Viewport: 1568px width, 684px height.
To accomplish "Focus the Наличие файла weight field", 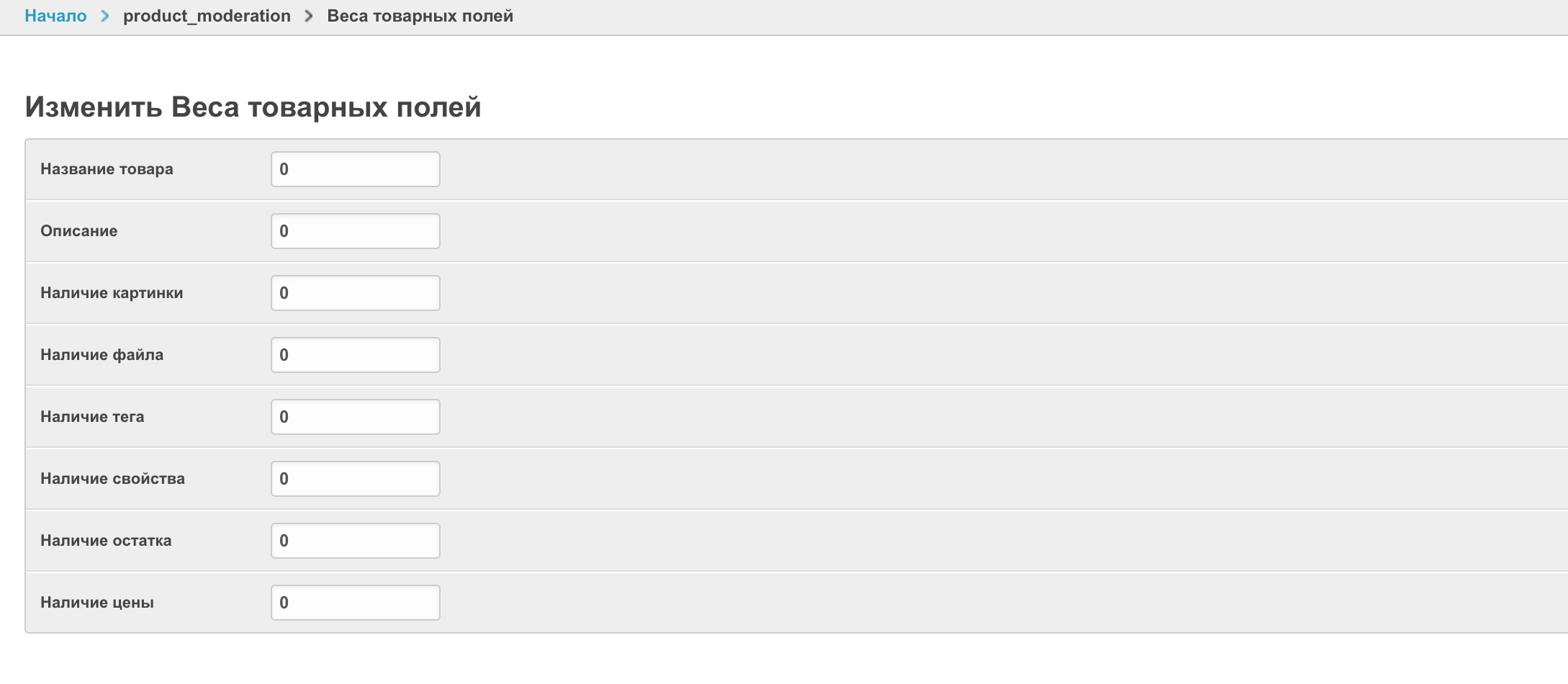I will coord(355,355).
